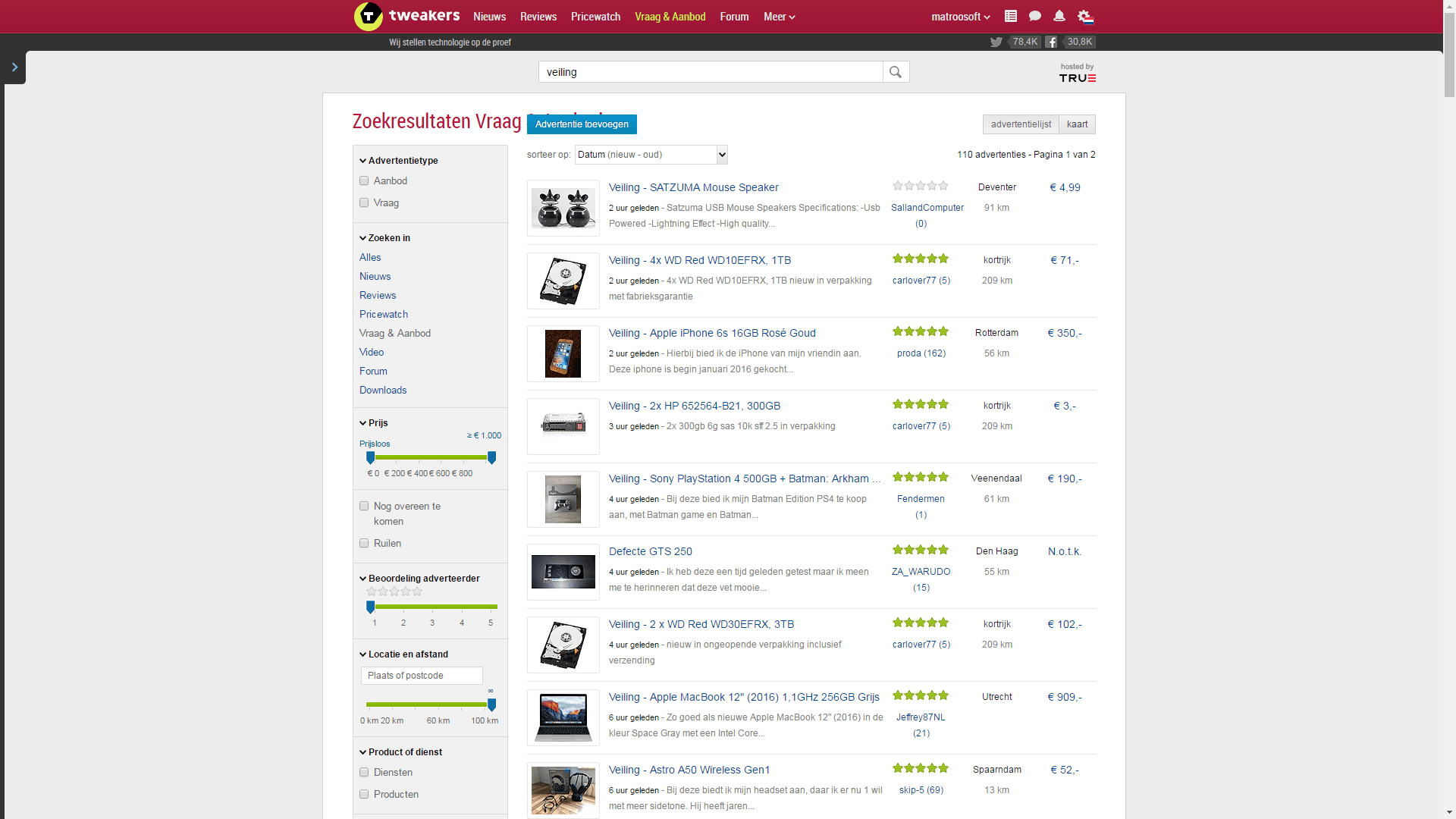Screen dimensions: 1456x819
Task: Click the Prijs slider right handle
Action: click(x=491, y=457)
